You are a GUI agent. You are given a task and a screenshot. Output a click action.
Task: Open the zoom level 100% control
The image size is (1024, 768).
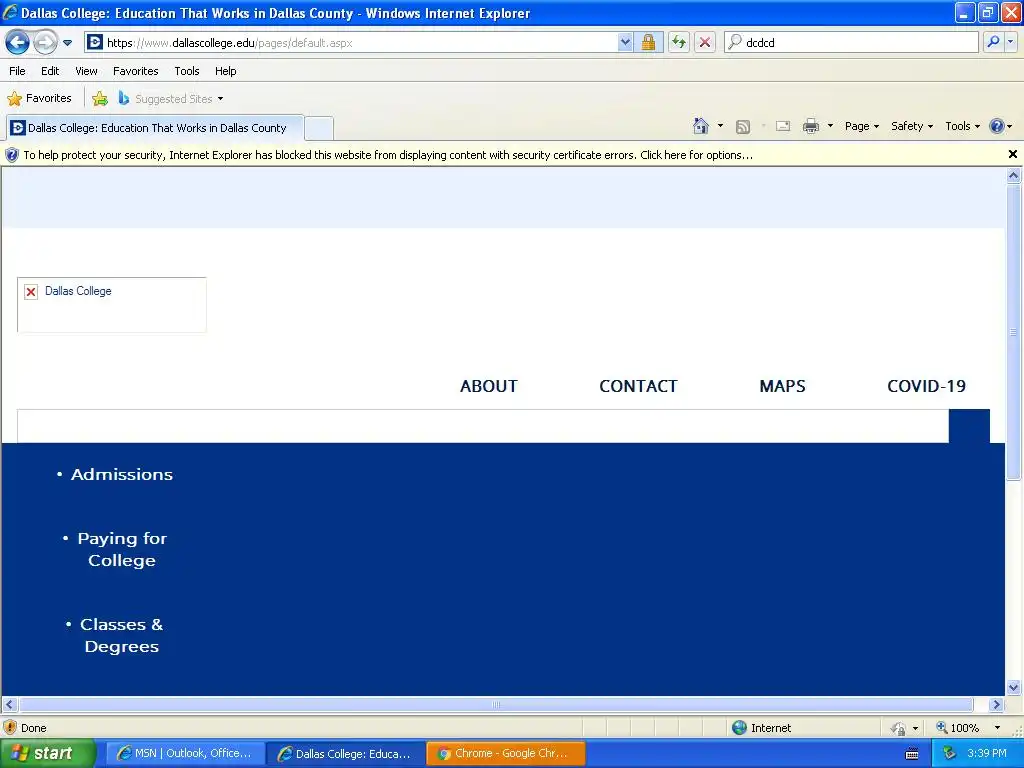tap(958, 728)
